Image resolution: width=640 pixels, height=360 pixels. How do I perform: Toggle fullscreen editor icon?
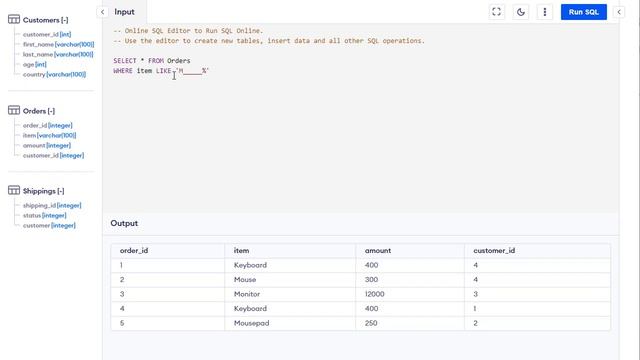[x=496, y=12]
